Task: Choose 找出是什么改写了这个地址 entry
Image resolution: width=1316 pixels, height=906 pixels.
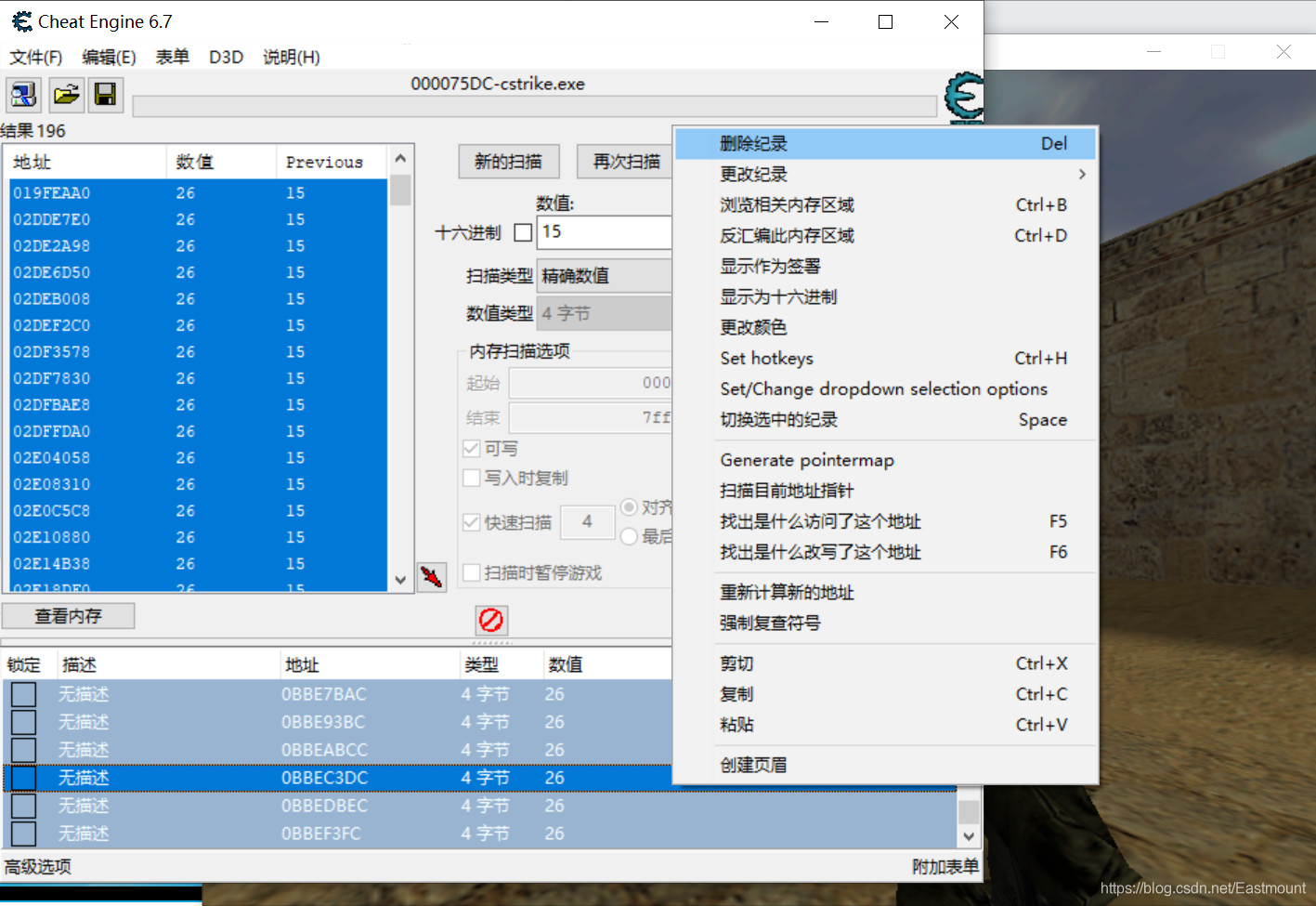Action: (x=886, y=552)
